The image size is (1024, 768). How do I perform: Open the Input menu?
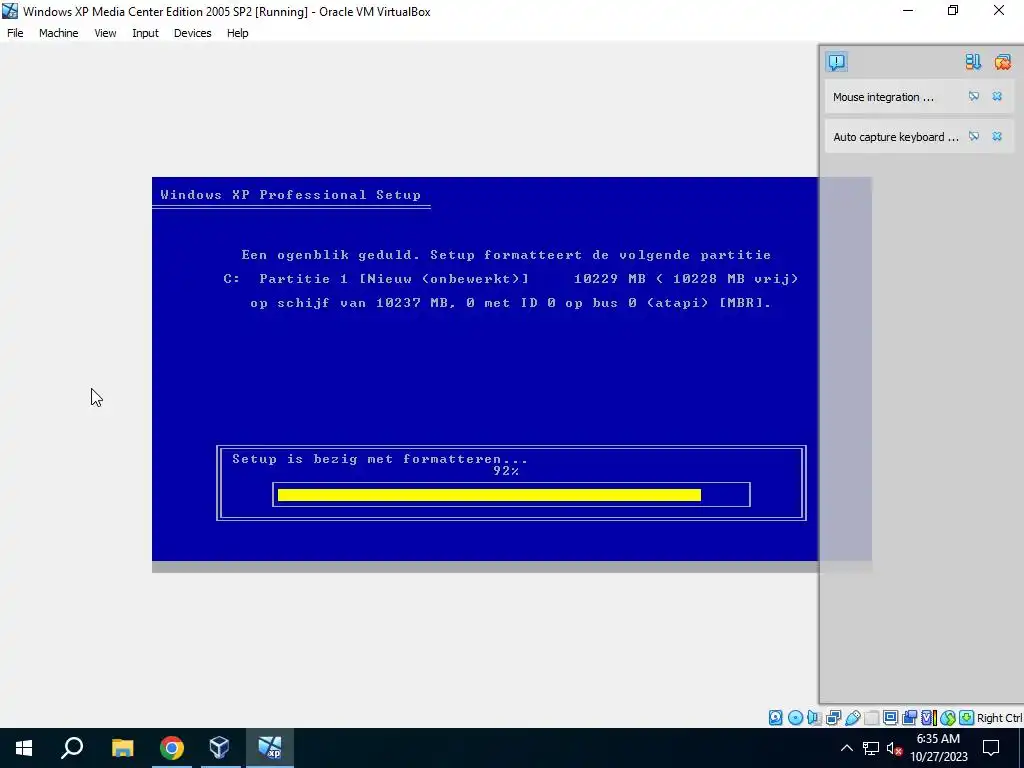(145, 33)
